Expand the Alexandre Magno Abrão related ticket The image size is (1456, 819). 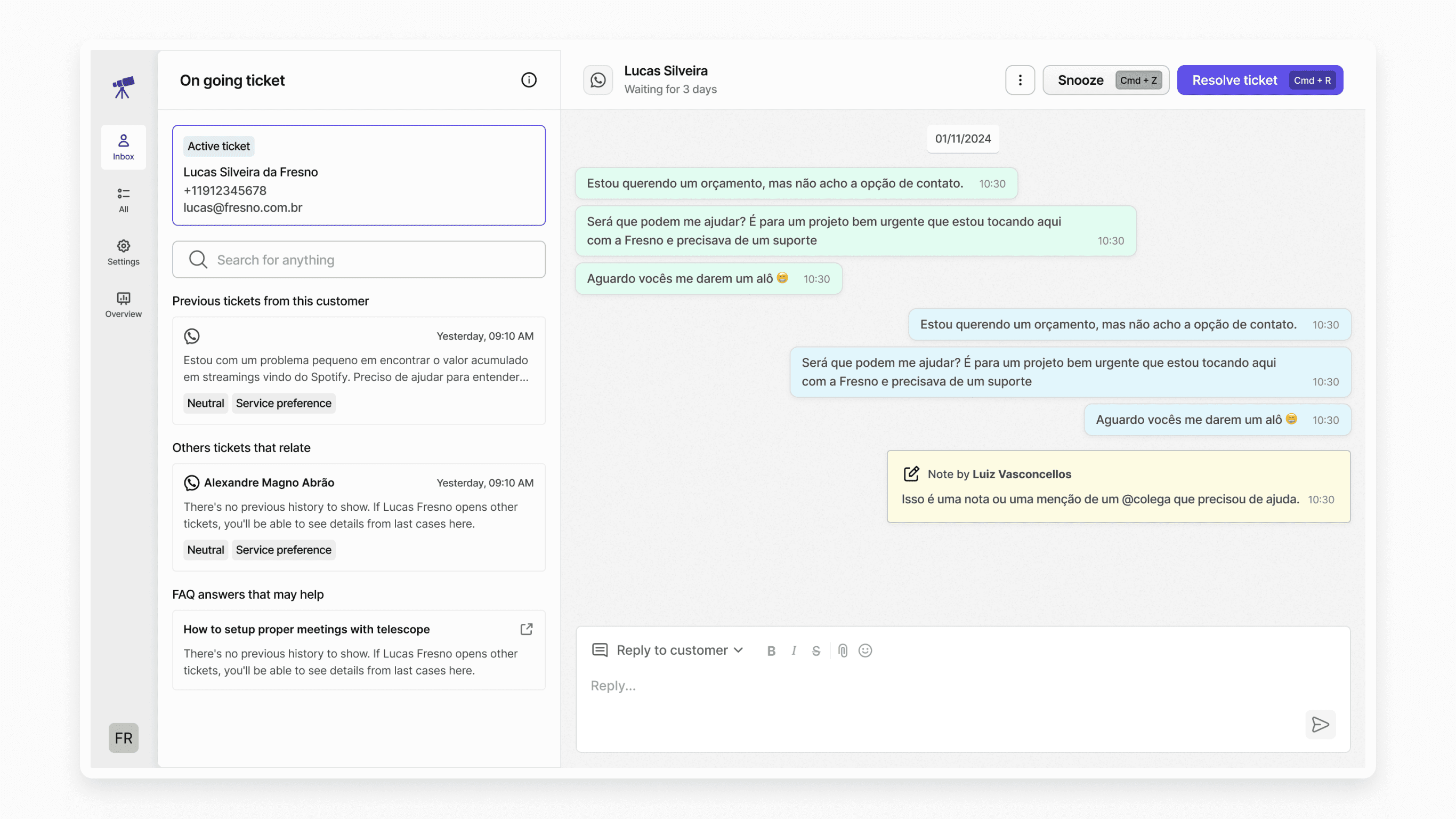point(358,516)
